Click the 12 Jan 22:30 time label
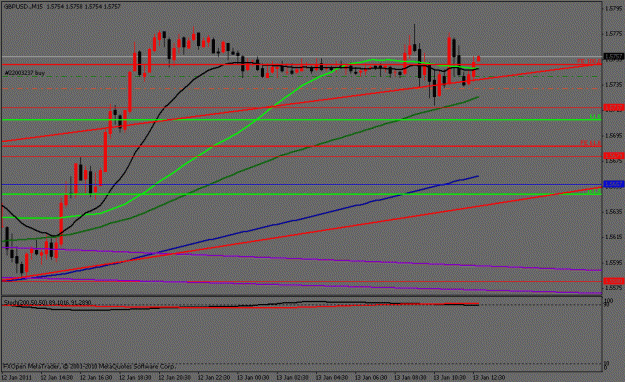This screenshot has height=382, width=625. point(214,377)
